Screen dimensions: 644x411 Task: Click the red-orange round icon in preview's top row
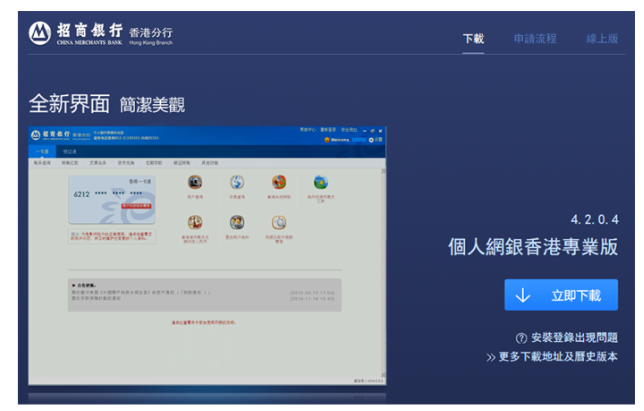click(279, 182)
